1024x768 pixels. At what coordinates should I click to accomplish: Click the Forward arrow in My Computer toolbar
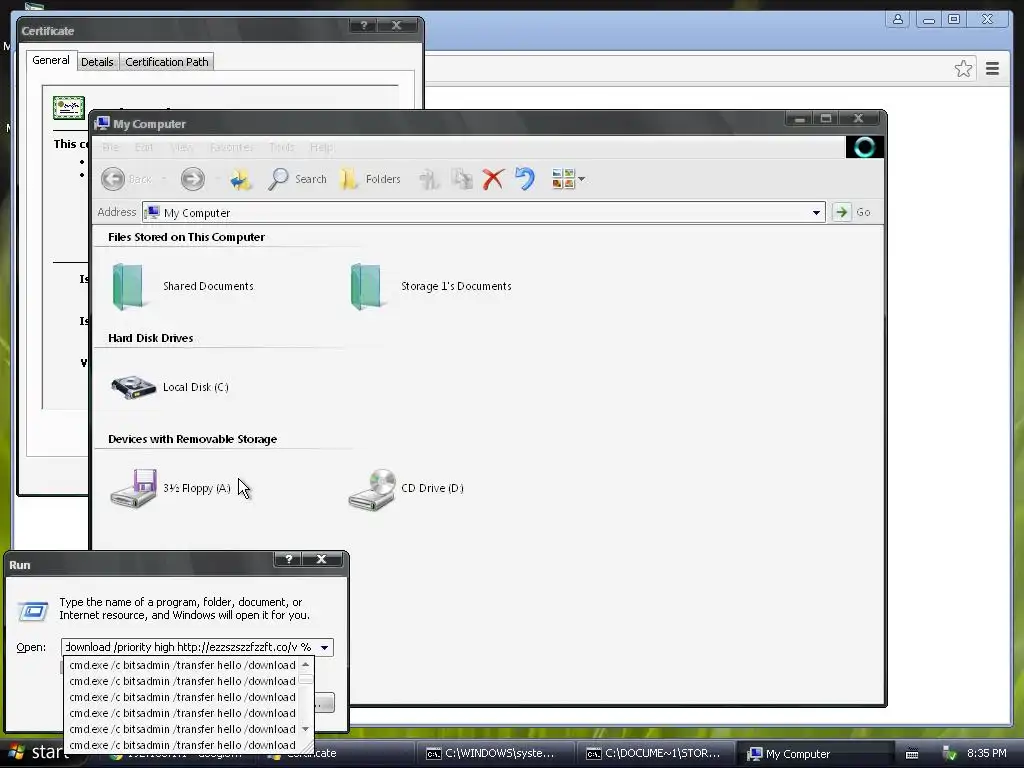click(193, 179)
